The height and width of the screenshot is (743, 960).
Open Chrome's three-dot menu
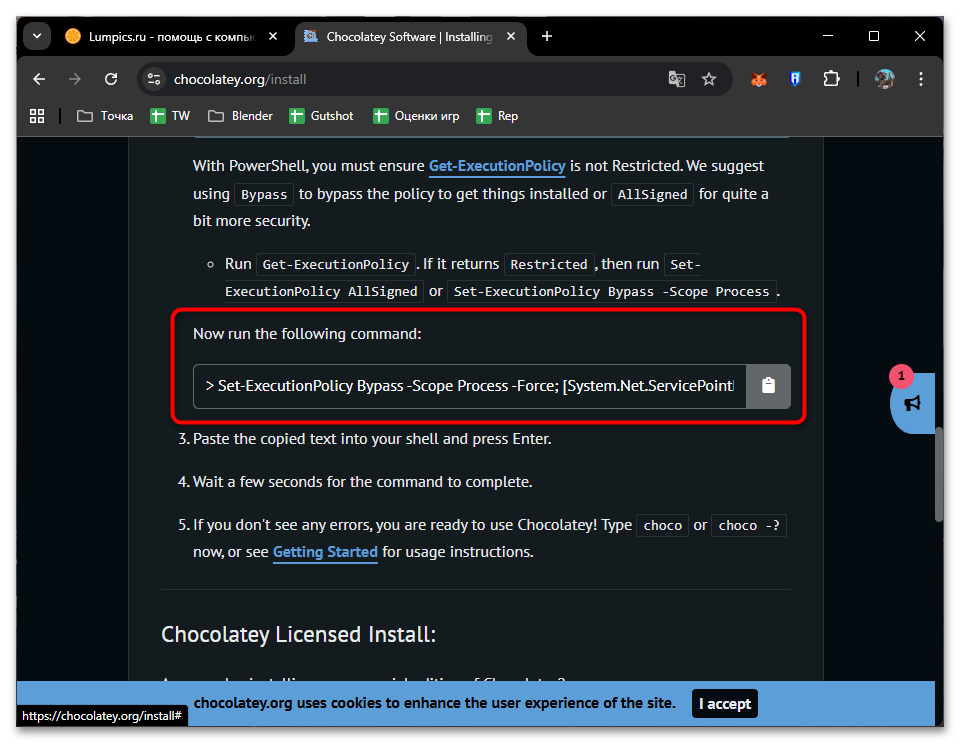pos(921,78)
